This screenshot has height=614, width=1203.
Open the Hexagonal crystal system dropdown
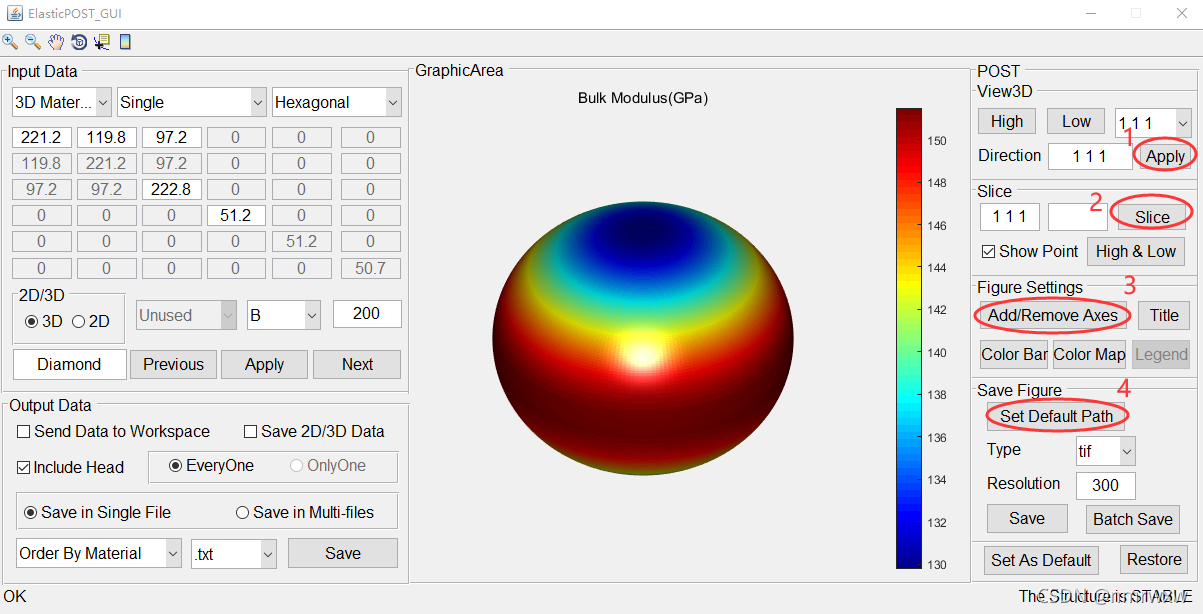pos(336,102)
